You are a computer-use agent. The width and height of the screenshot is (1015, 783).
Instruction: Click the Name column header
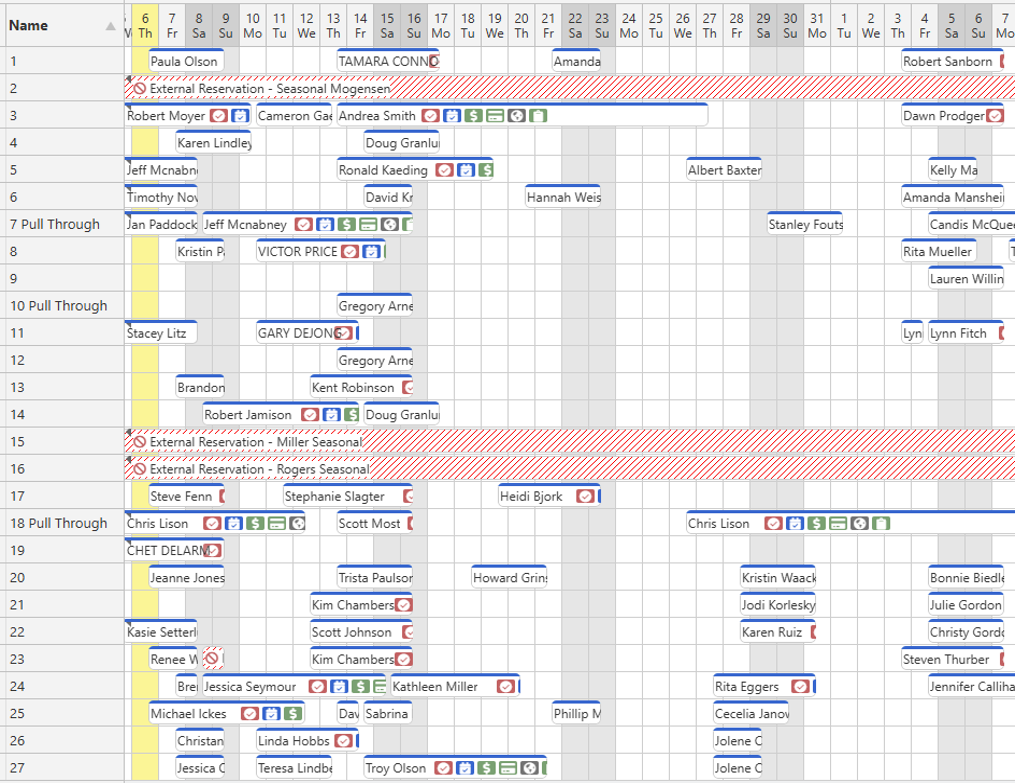click(62, 25)
